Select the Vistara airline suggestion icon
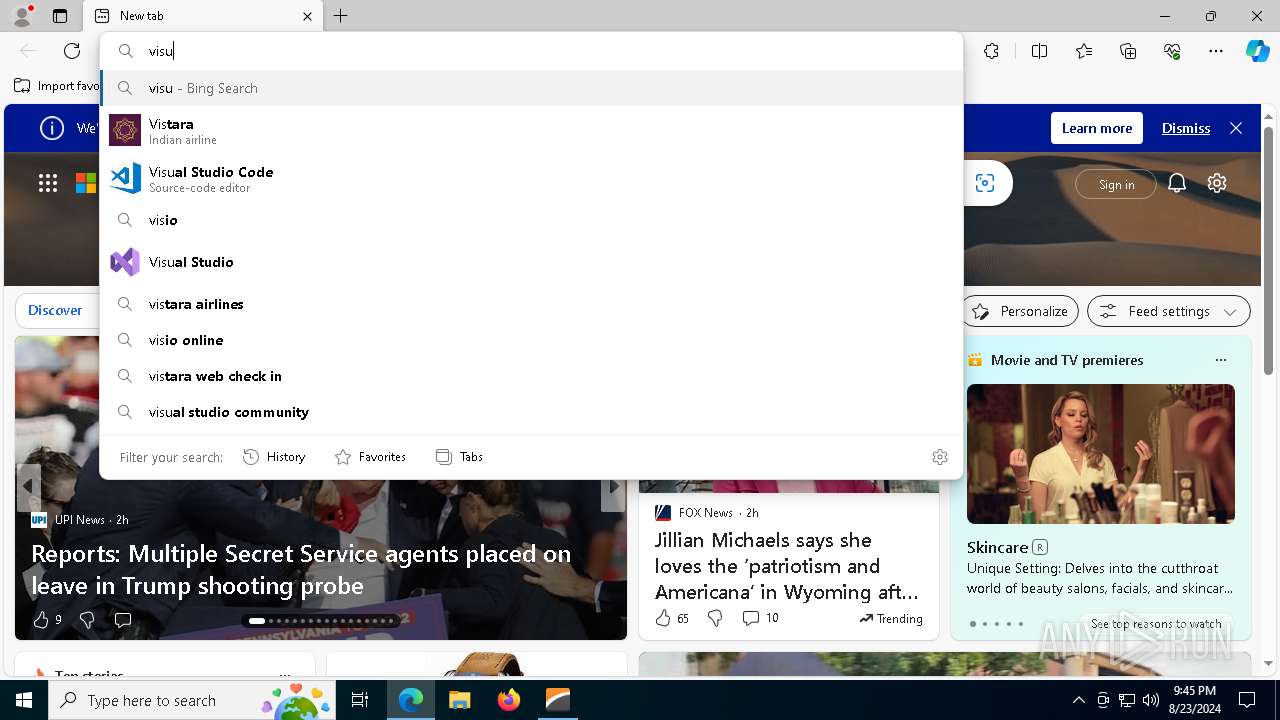Image resolution: width=1280 pixels, height=720 pixels. (125, 130)
